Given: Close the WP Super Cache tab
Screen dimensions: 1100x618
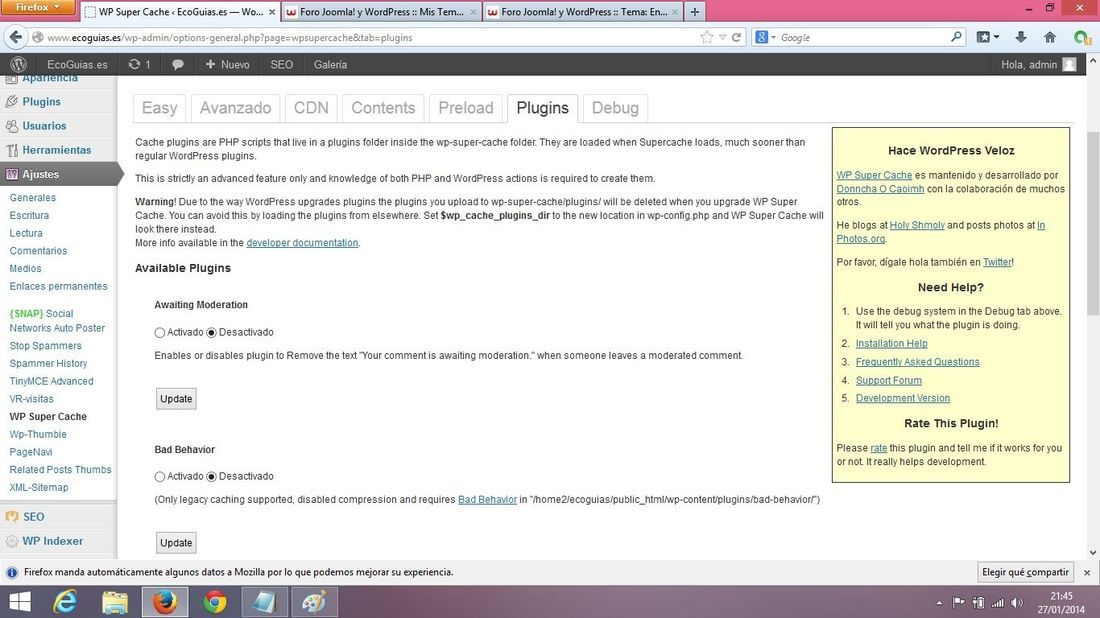Looking at the screenshot, I should click(272, 12).
